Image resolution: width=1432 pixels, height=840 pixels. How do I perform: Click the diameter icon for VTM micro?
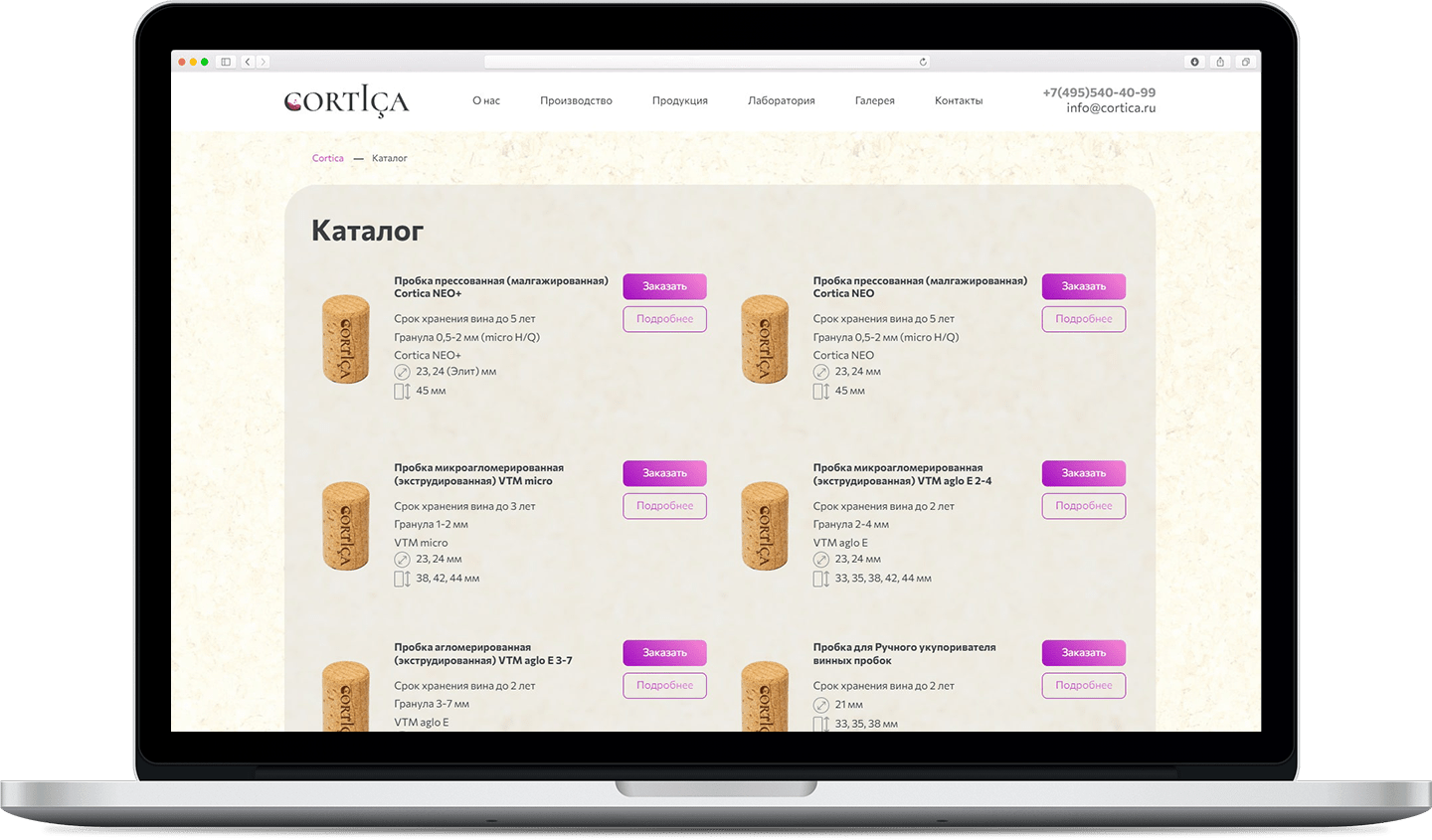pyautogui.click(x=402, y=560)
